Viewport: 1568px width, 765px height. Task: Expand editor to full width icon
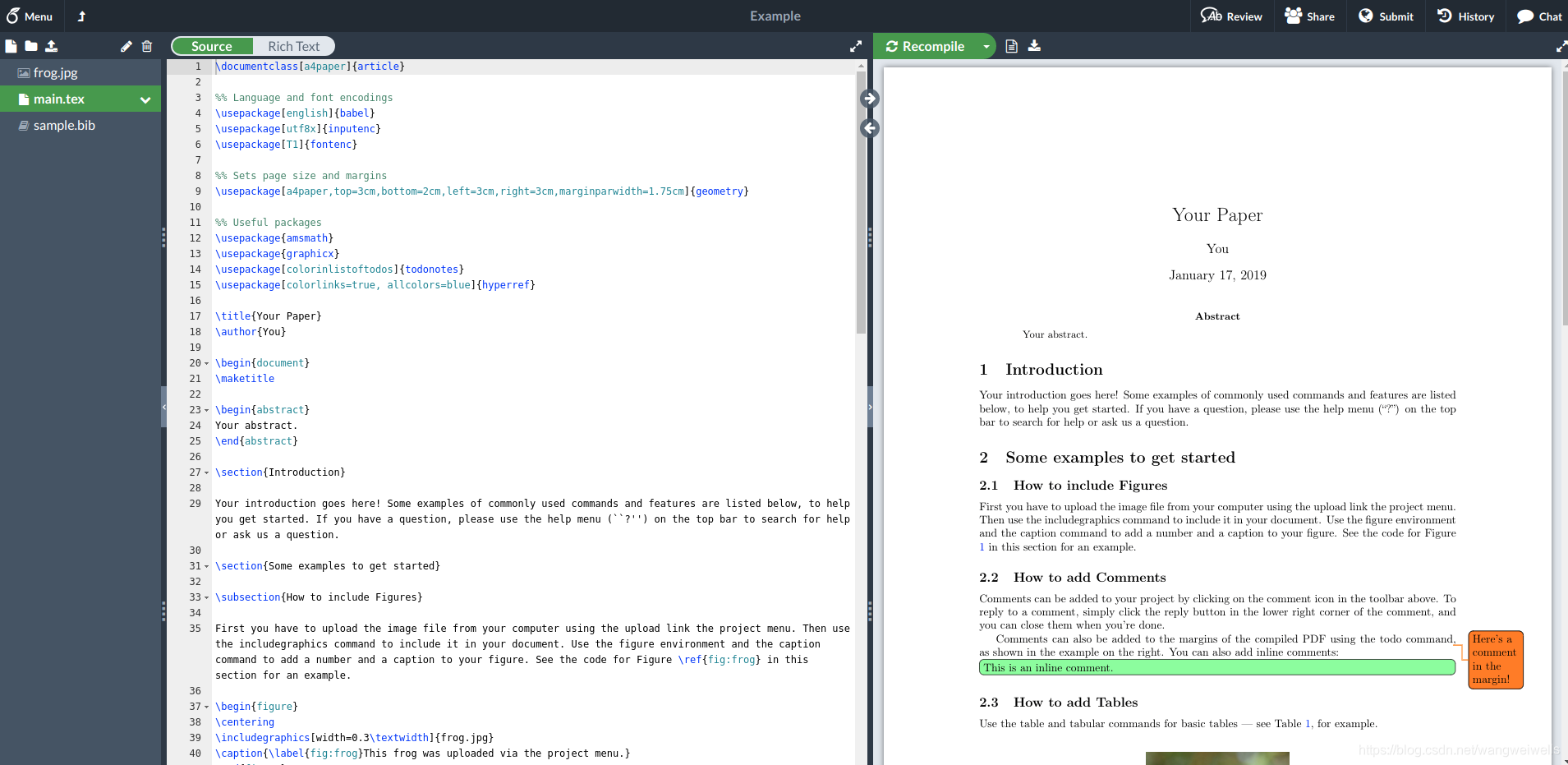[855, 46]
